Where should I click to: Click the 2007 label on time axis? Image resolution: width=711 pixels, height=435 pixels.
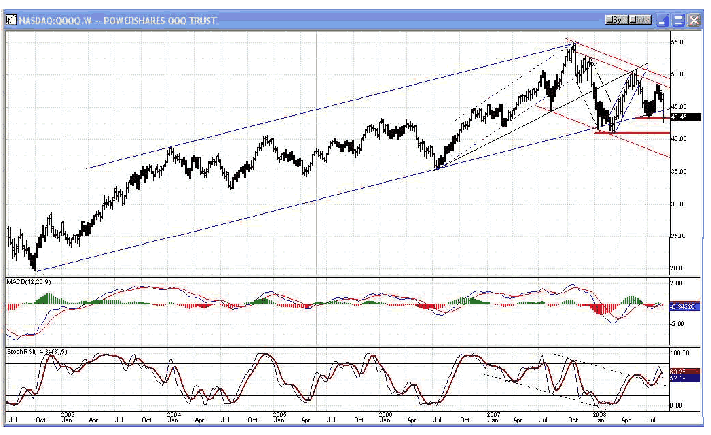point(492,411)
